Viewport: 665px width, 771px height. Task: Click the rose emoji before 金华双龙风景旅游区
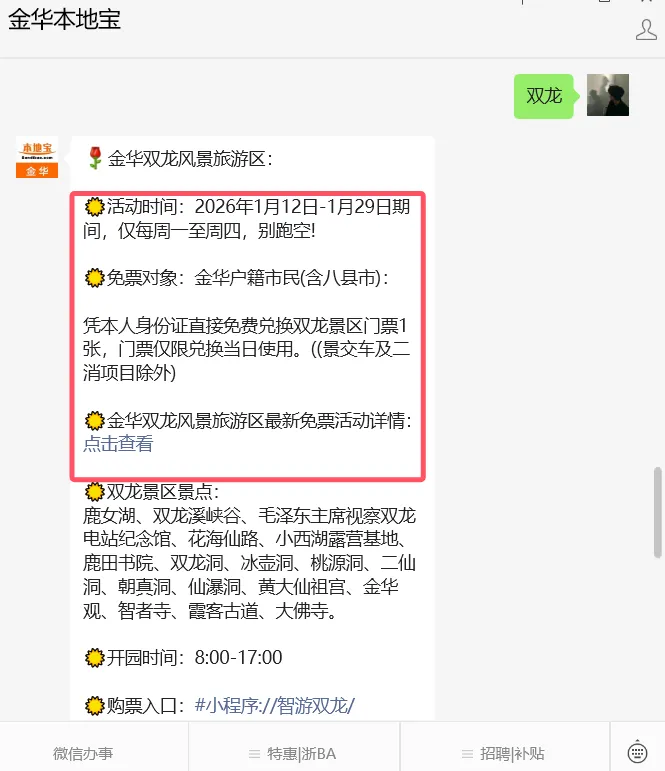click(95, 158)
